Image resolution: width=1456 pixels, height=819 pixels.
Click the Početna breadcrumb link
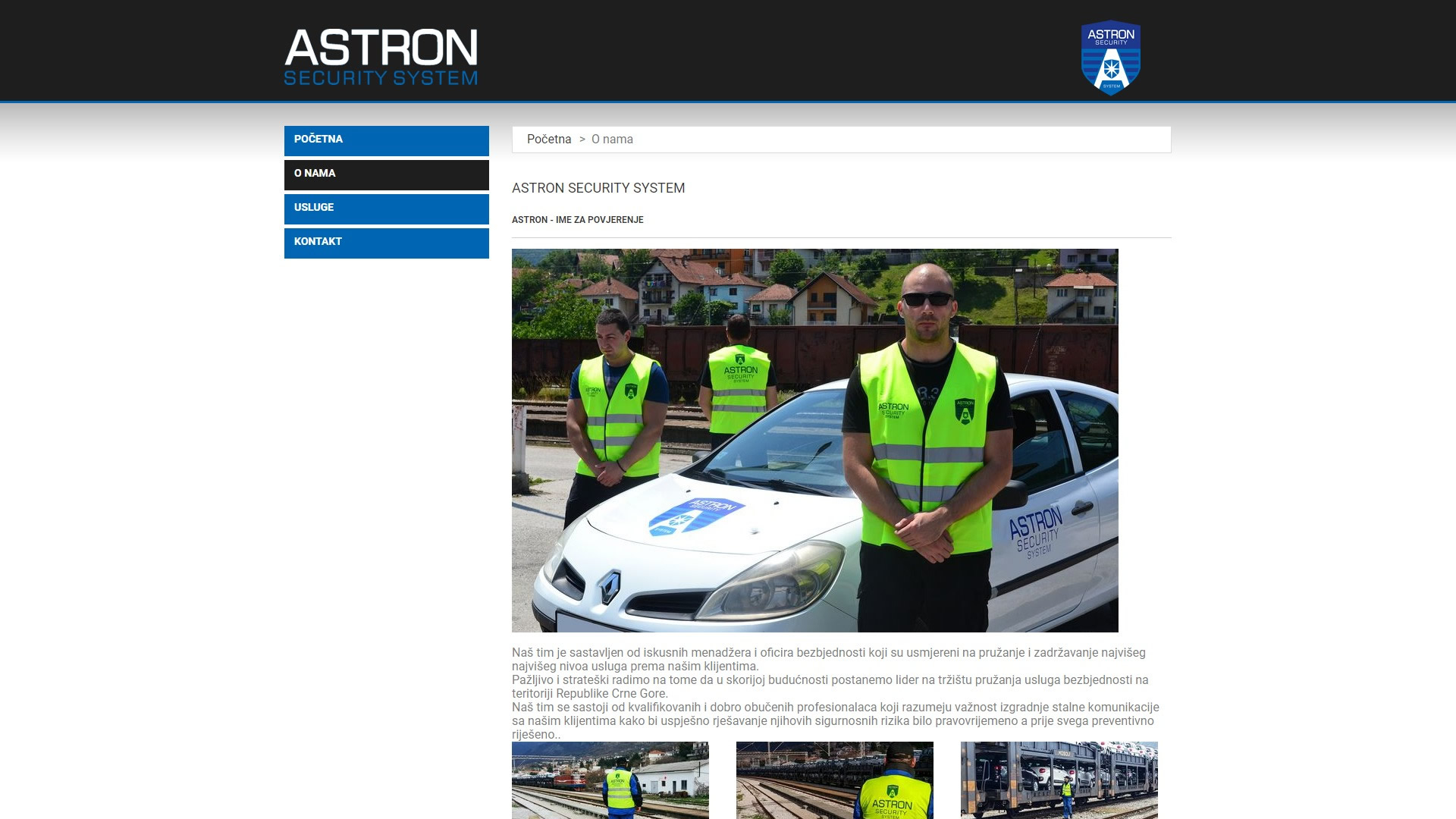pyautogui.click(x=549, y=140)
